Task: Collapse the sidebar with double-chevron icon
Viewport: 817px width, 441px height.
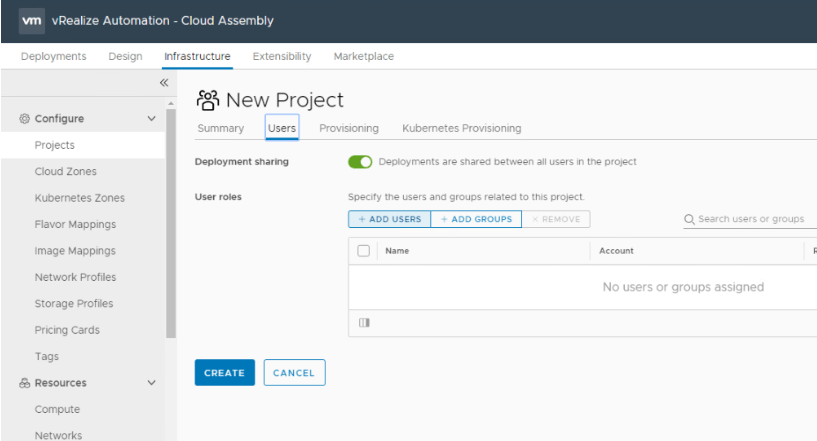Action: 164,83
